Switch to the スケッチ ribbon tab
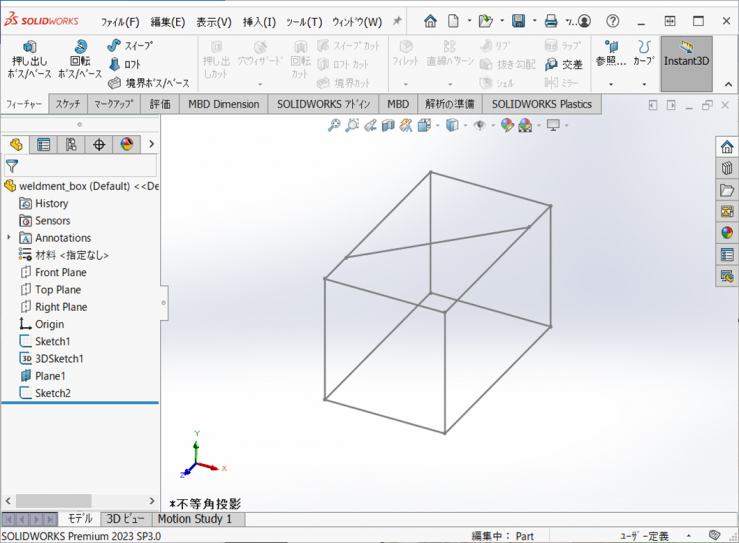 click(68, 104)
